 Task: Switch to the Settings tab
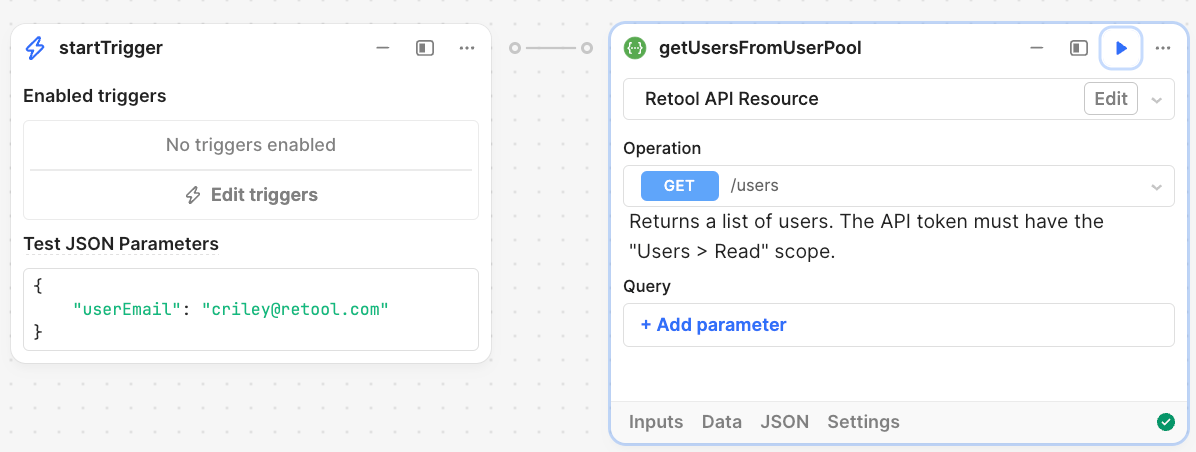(x=863, y=422)
